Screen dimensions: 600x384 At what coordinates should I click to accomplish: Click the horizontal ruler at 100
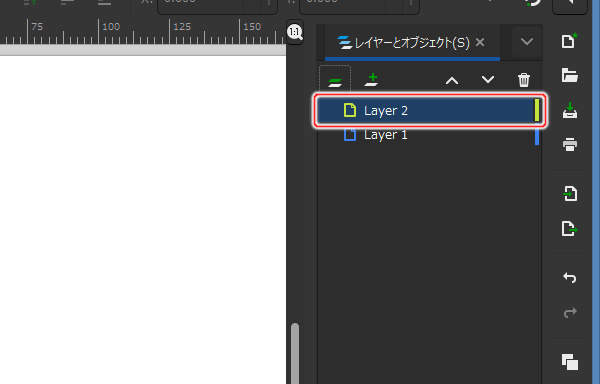pyautogui.click(x=111, y=27)
